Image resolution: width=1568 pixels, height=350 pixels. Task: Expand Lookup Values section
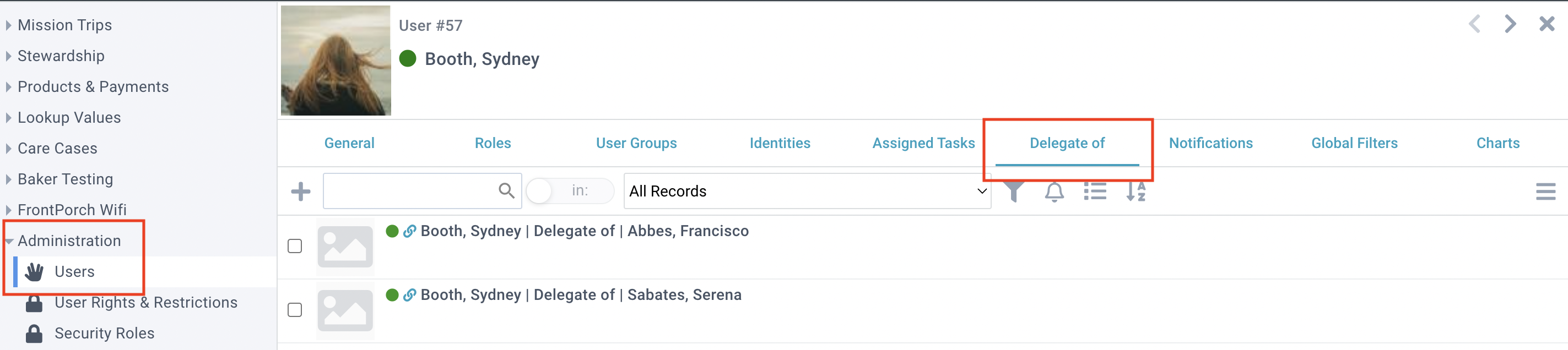pos(8,117)
